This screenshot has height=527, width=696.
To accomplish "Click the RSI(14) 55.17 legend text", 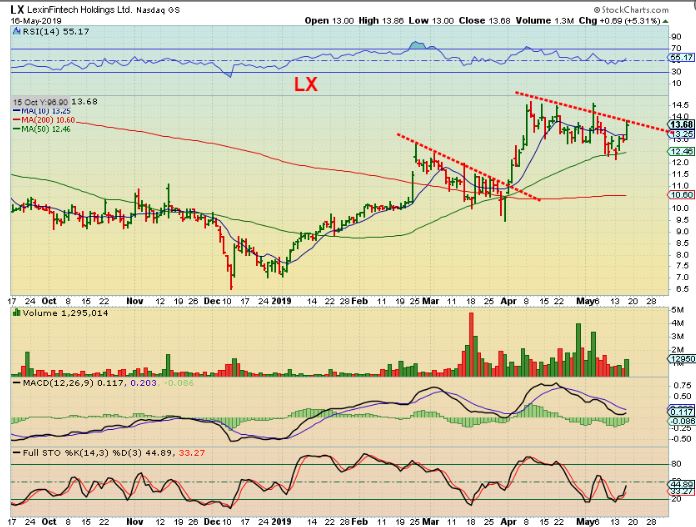I will coord(55,32).
